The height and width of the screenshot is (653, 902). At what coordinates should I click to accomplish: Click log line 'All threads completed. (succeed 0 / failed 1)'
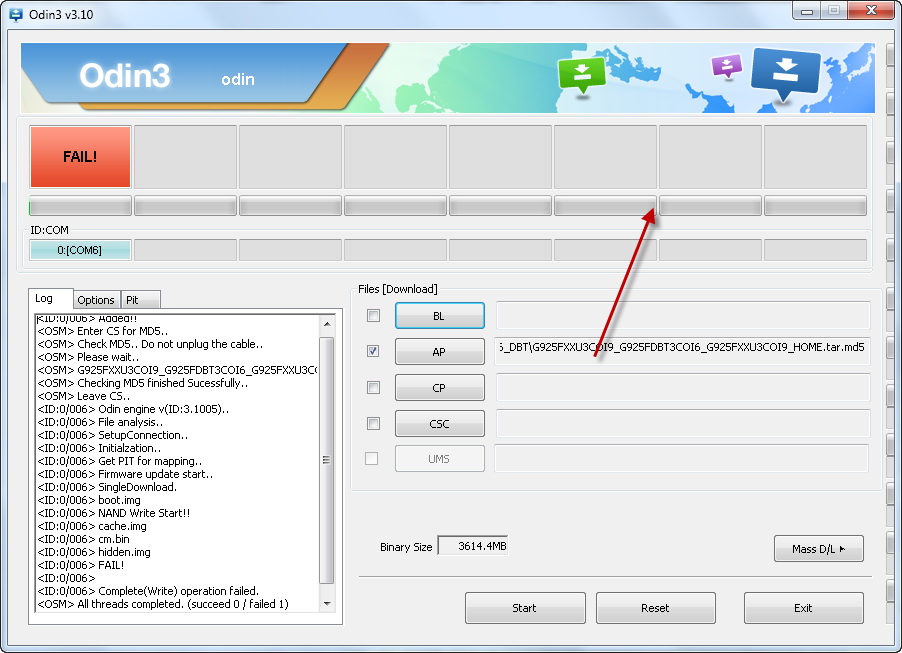[x=163, y=604]
